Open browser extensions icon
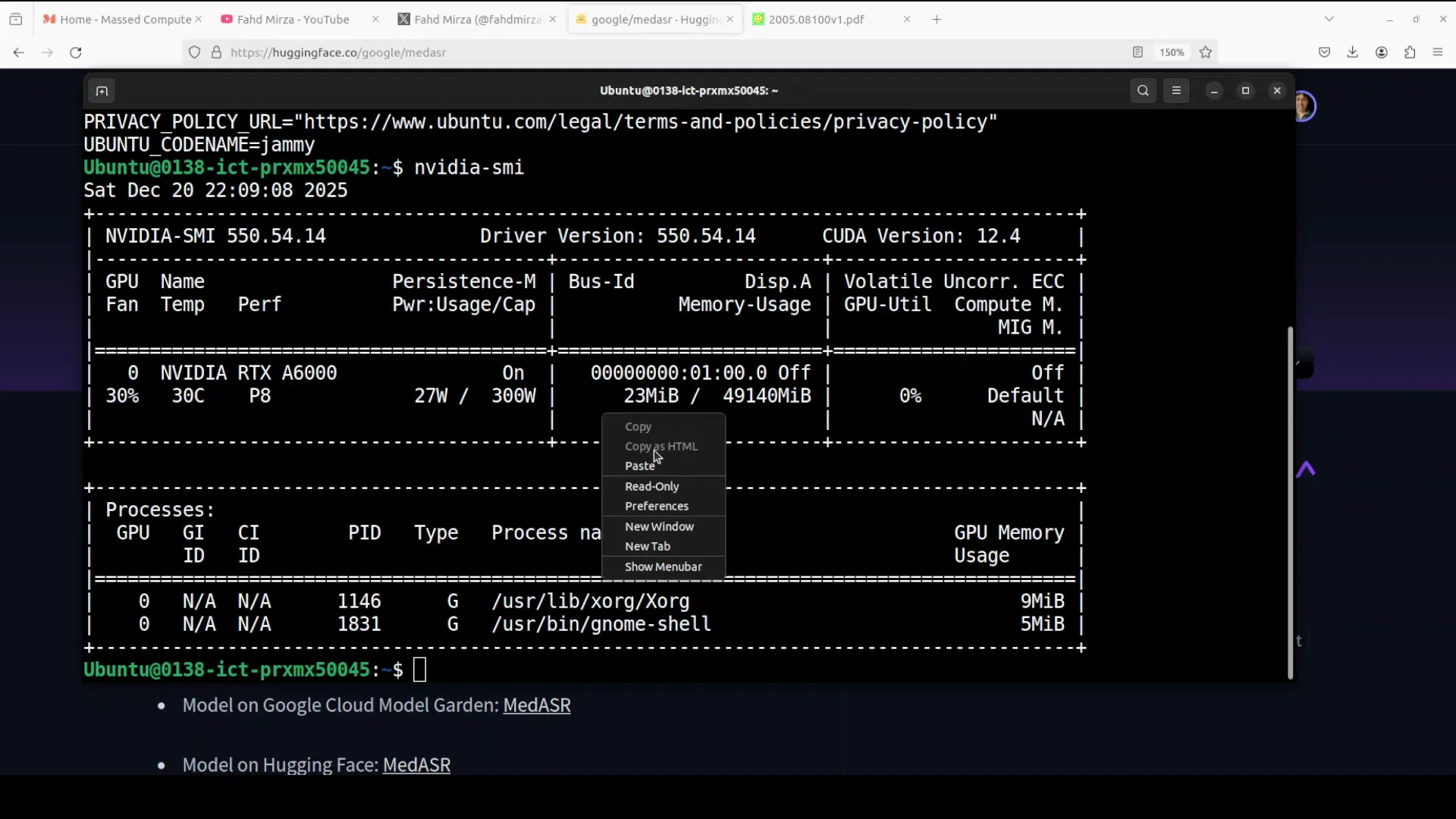The width and height of the screenshot is (1456, 819). coord(1410,52)
